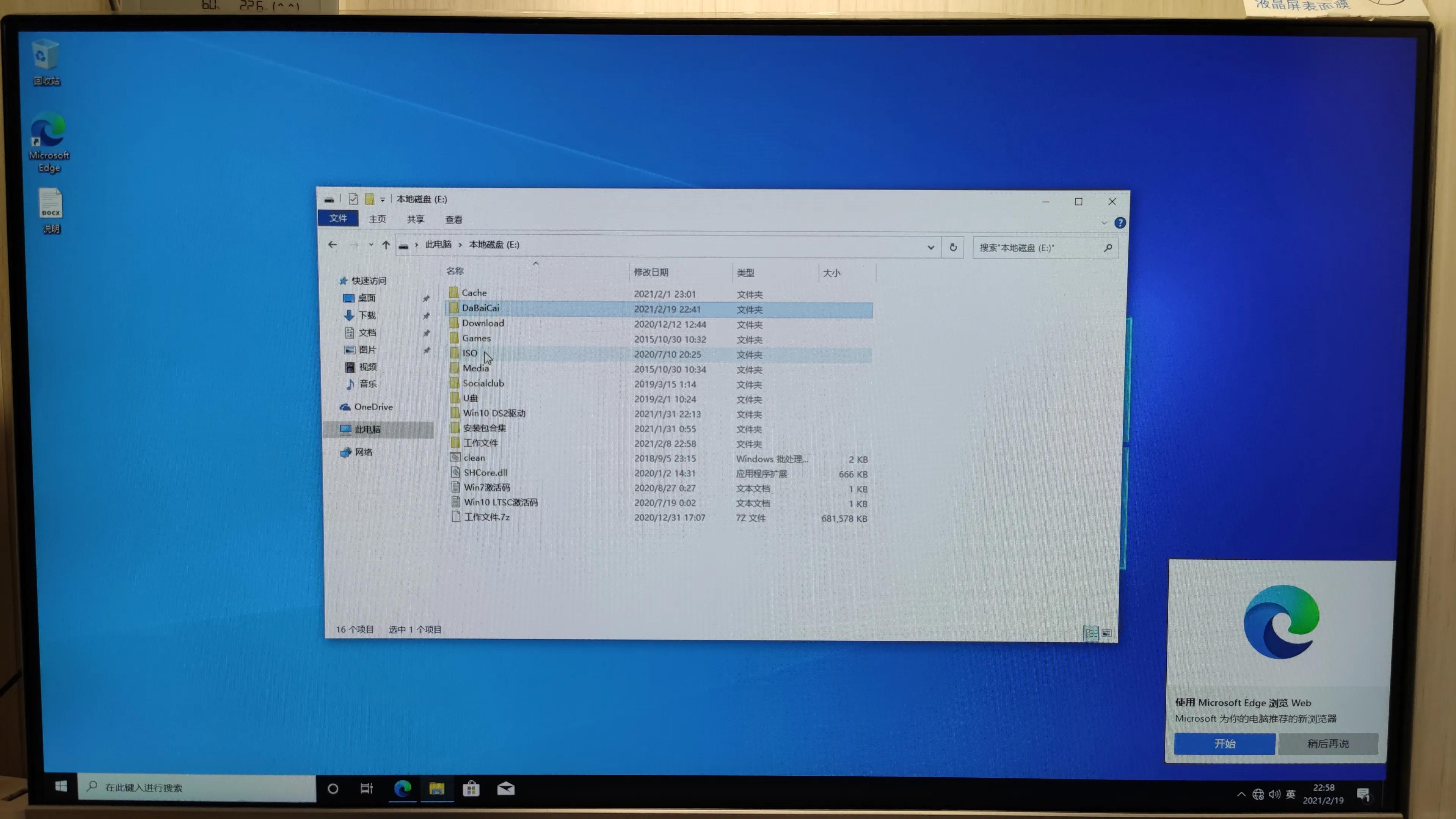Click the Up one level arrow
1456x819 pixels.
pyautogui.click(x=386, y=245)
